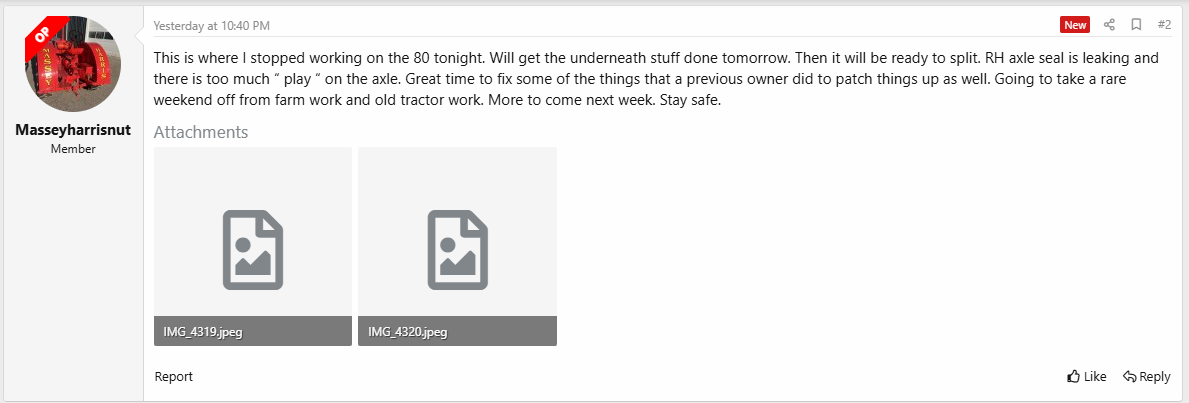1189x403 pixels.
Task: Open the #2 post permalink
Action: pos(1164,25)
